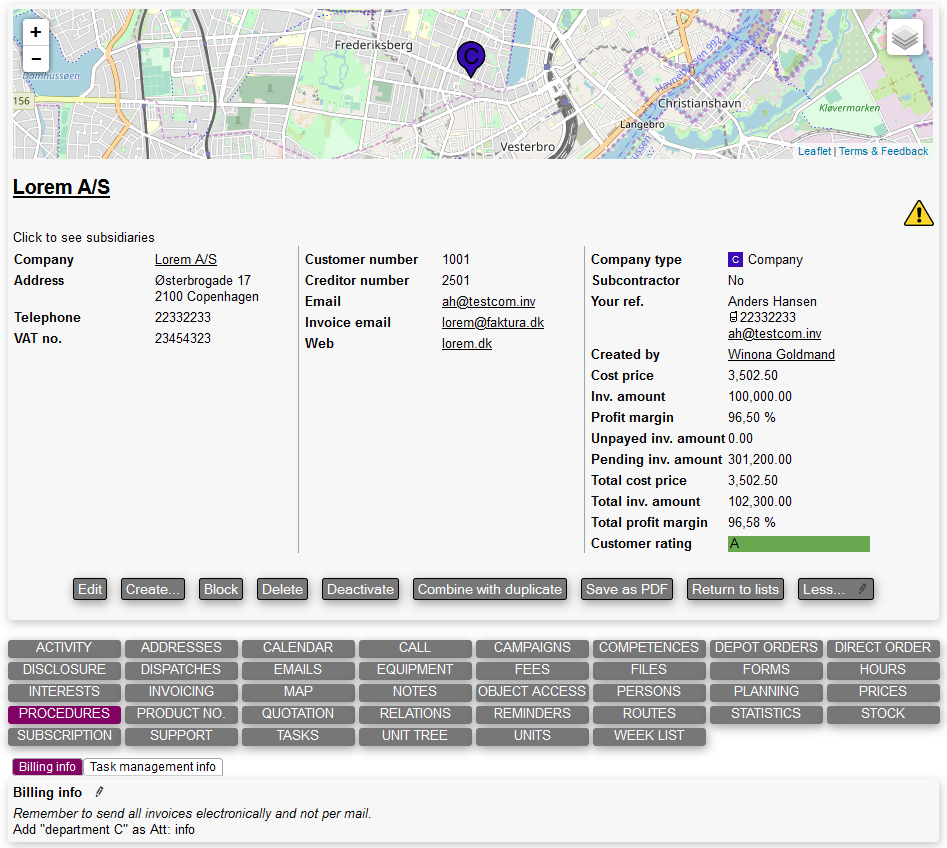Zoom in on the map
947x848 pixels.
[x=36, y=32]
